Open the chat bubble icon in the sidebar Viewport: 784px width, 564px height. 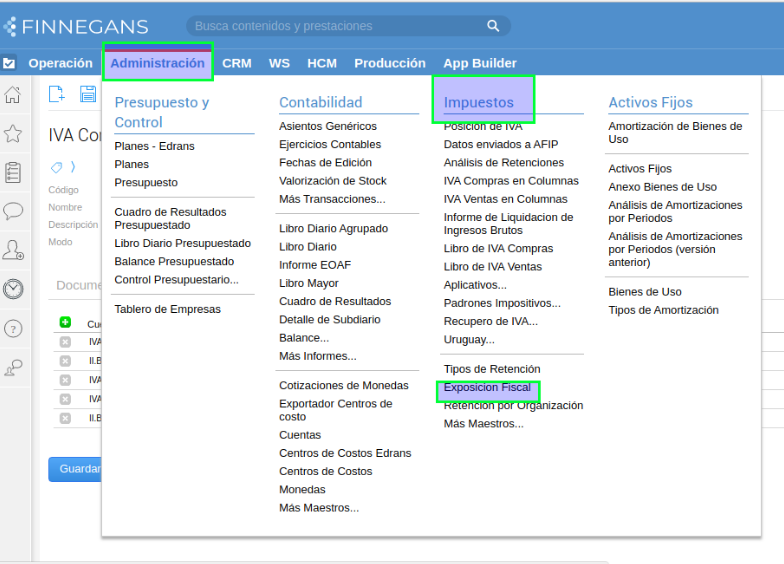click(x=13, y=212)
